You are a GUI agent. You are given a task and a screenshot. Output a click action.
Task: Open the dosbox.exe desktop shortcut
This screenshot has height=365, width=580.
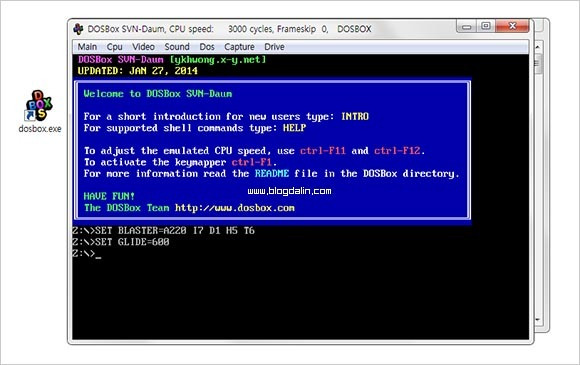[x=40, y=111]
